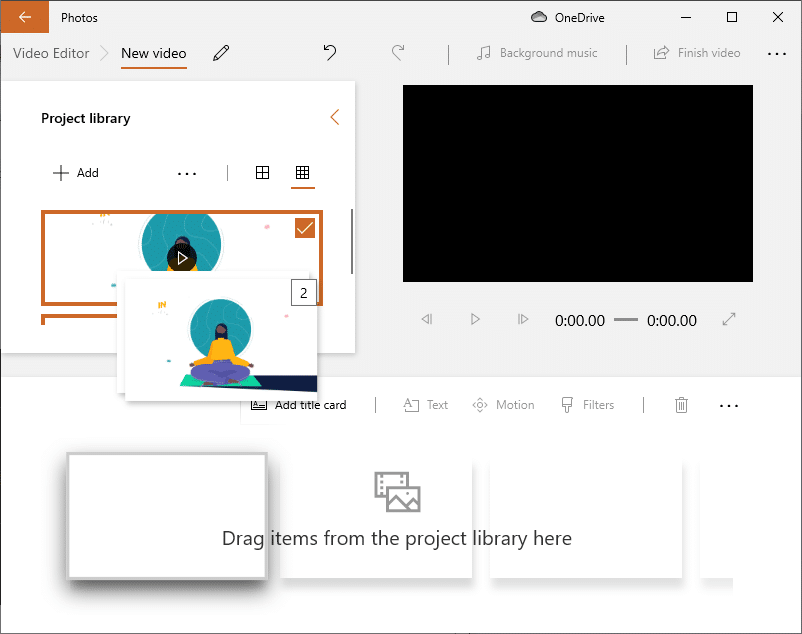
Task: Click the Photos app title
Action: tap(79, 17)
